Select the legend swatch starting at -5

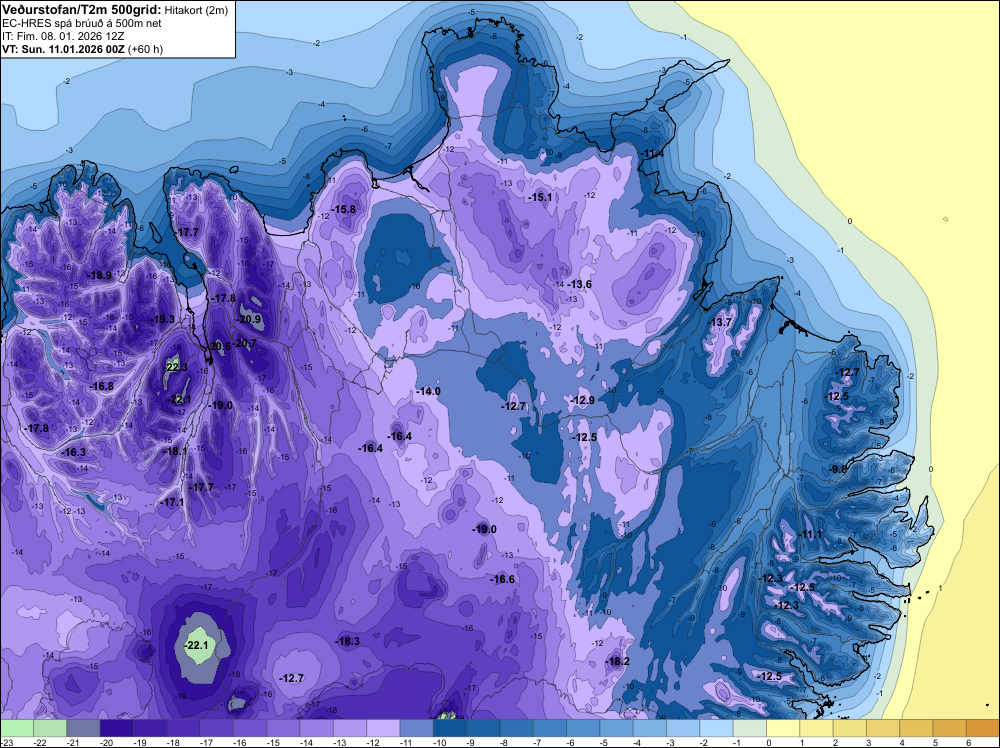pyautogui.click(x=616, y=728)
